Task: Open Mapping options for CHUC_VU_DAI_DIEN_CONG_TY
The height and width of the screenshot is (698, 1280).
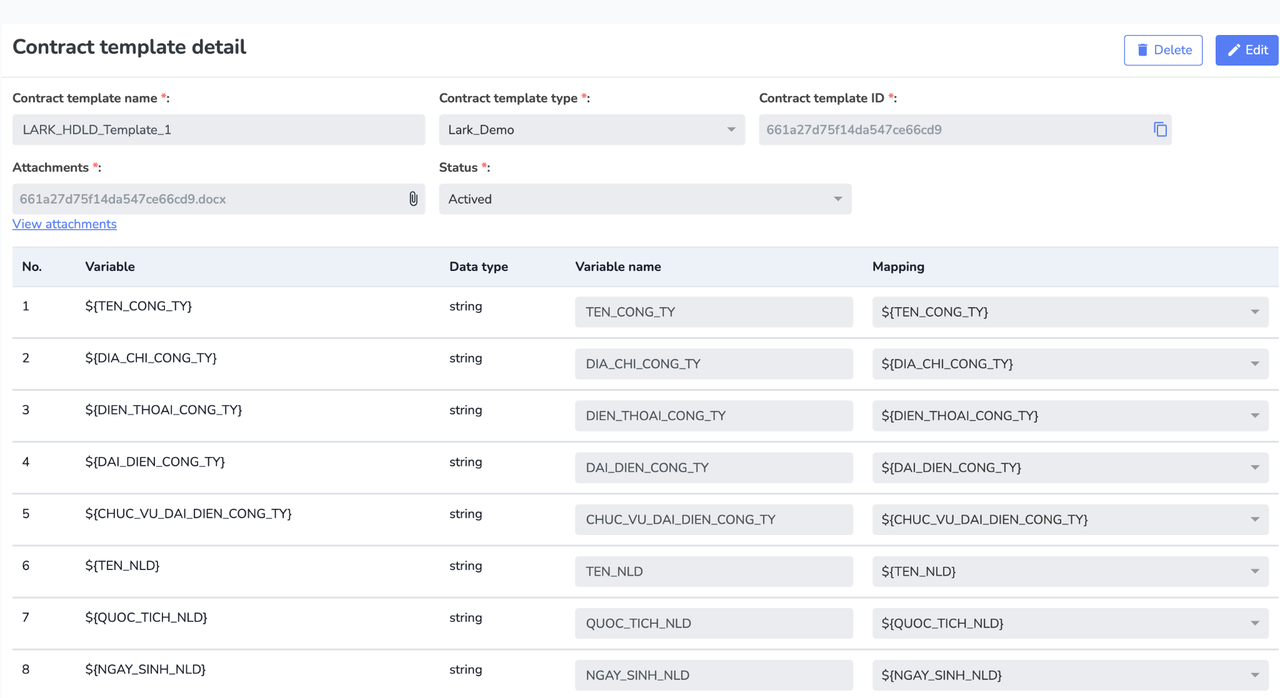Action: coord(1255,519)
